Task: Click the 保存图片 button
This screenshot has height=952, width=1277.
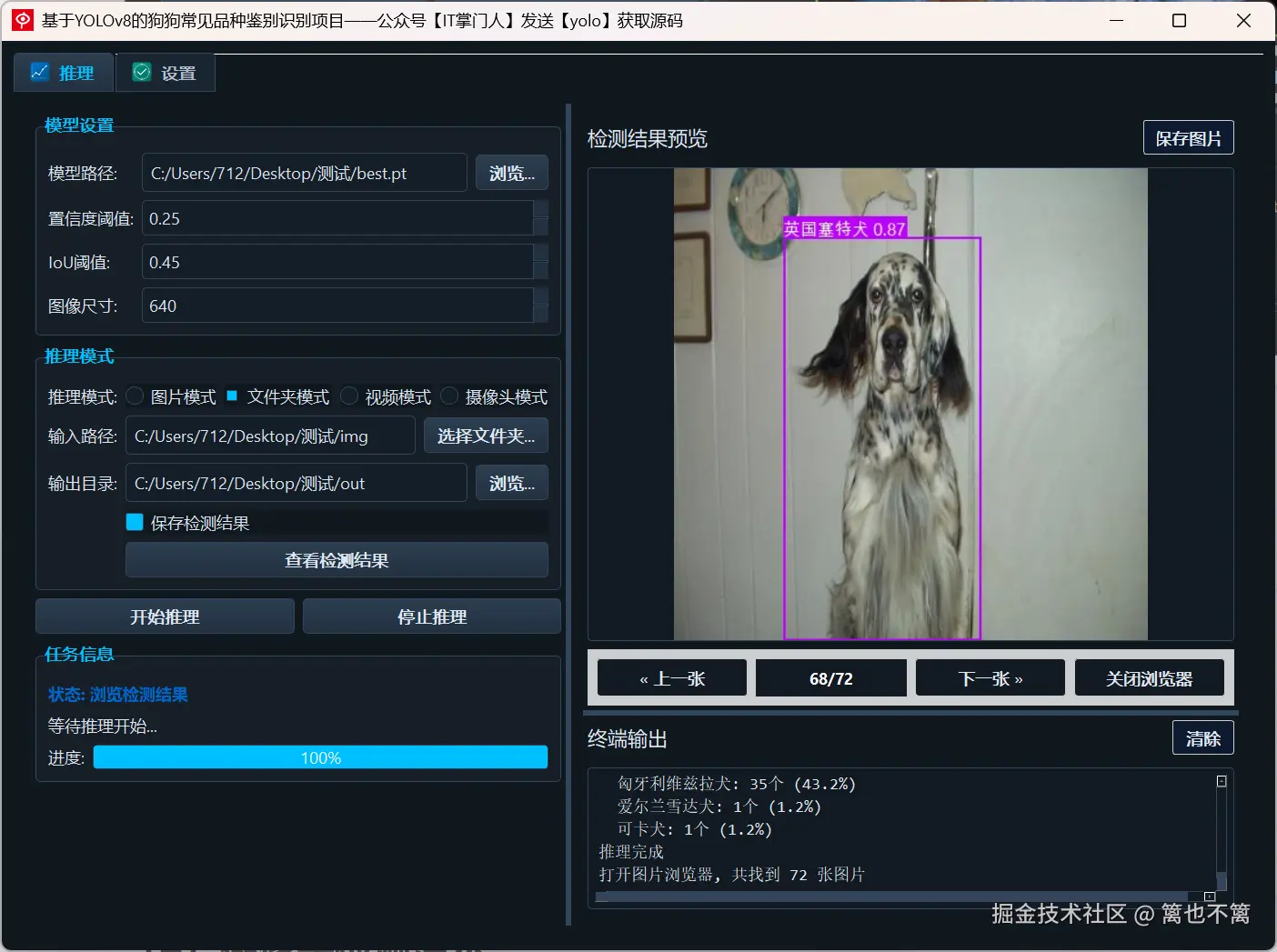Action: (x=1188, y=138)
